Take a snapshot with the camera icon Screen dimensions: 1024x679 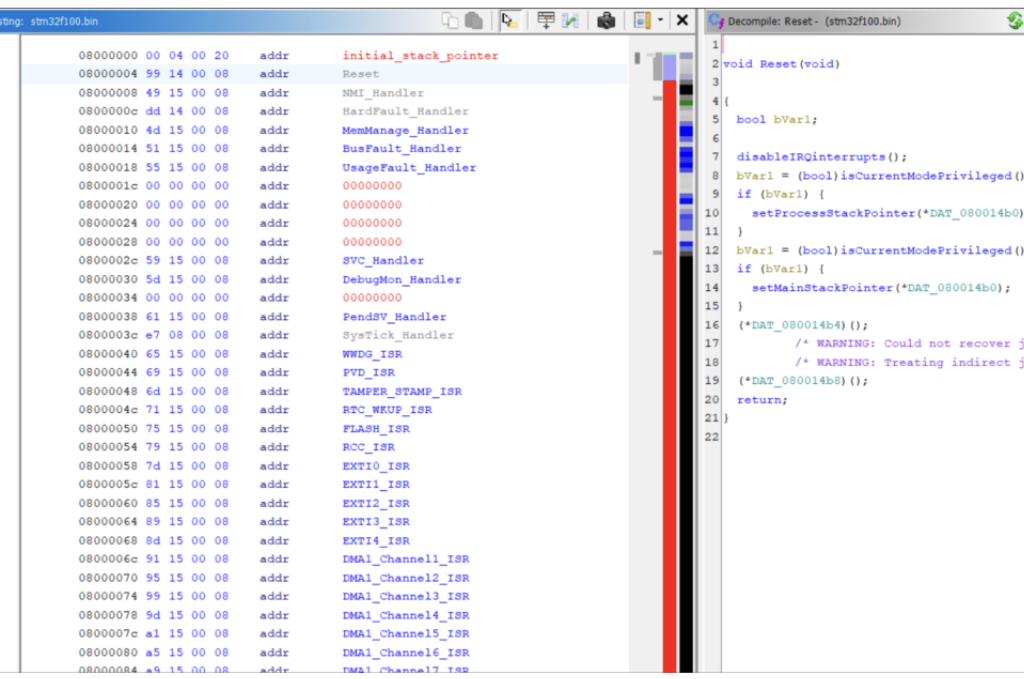click(606, 20)
